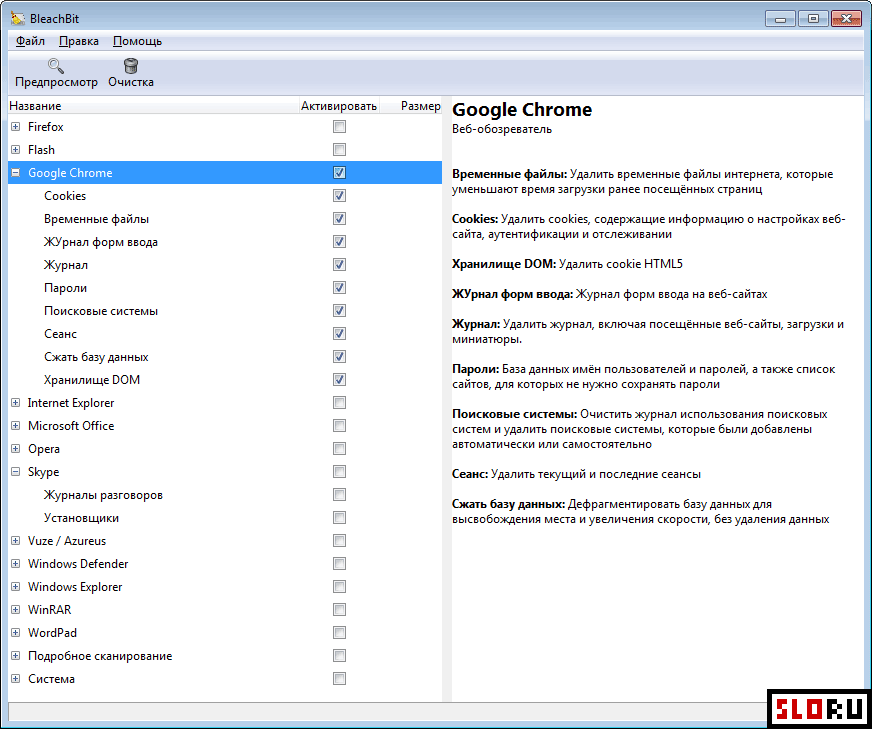Expand the Microsoft Office tree node
Screen dimensions: 872x729
point(16,425)
